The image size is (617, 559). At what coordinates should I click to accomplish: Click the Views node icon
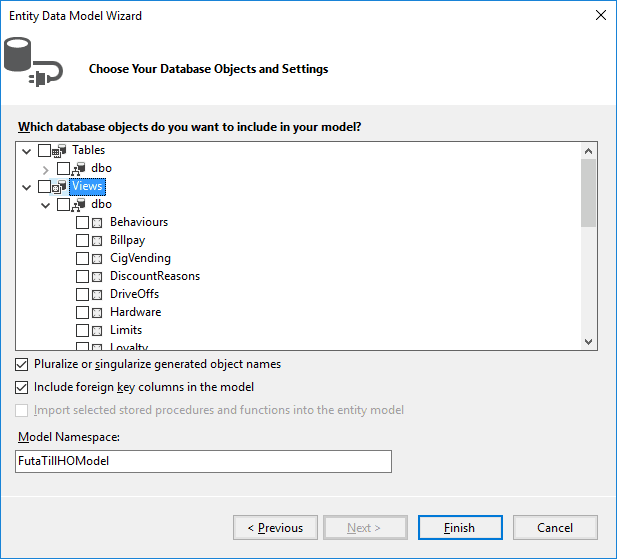tap(59, 187)
